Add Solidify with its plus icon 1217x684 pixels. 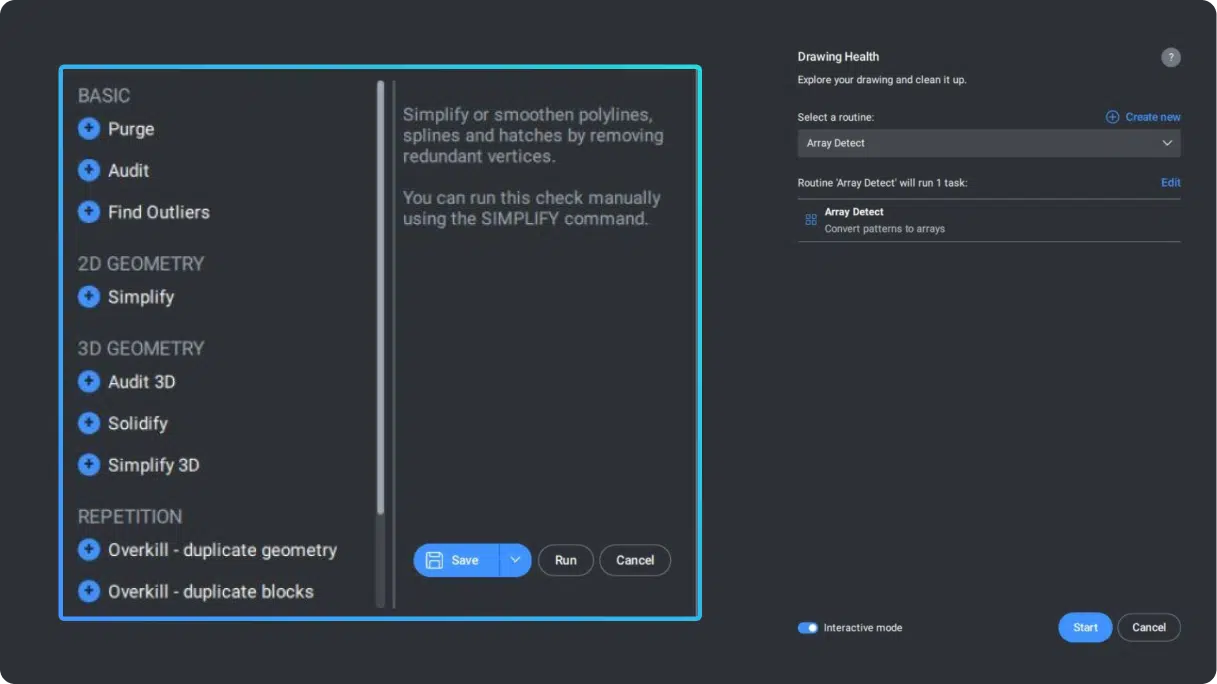(x=89, y=423)
